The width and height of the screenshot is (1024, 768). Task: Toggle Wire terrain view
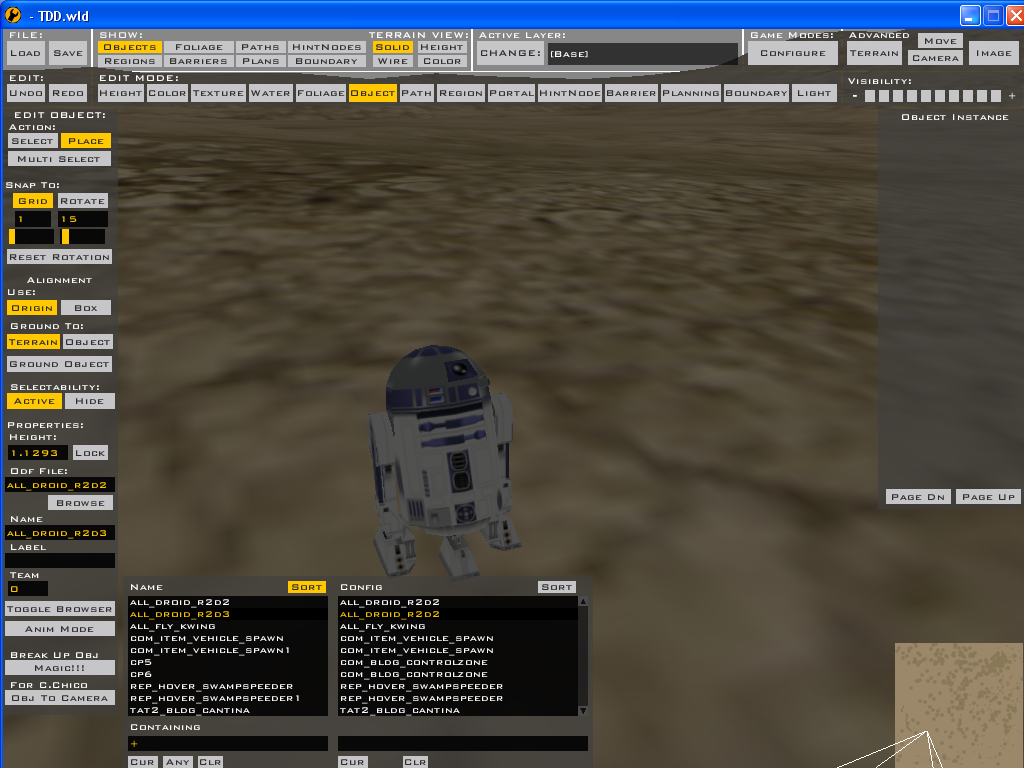(x=392, y=60)
